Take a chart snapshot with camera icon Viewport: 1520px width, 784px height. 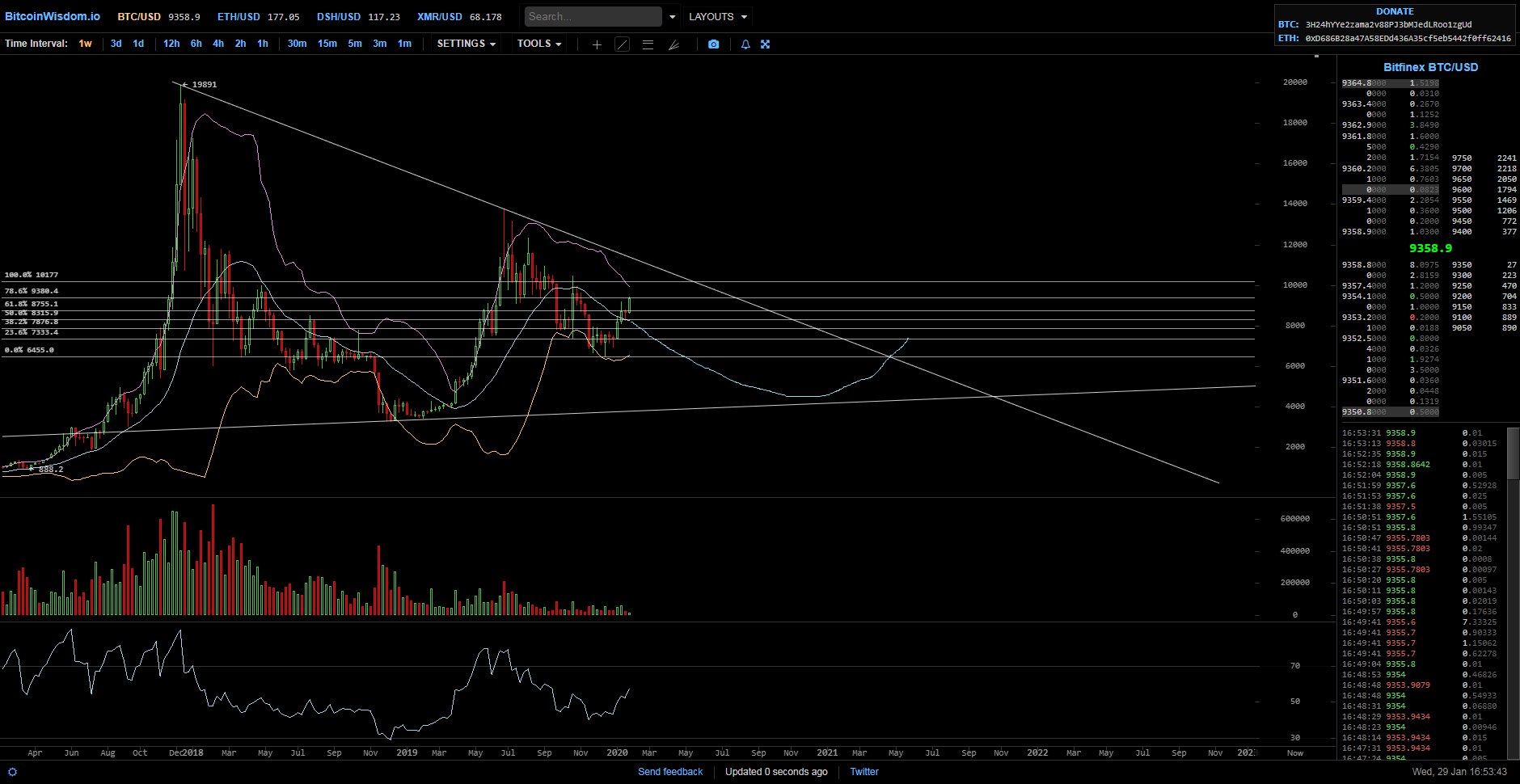coord(713,44)
